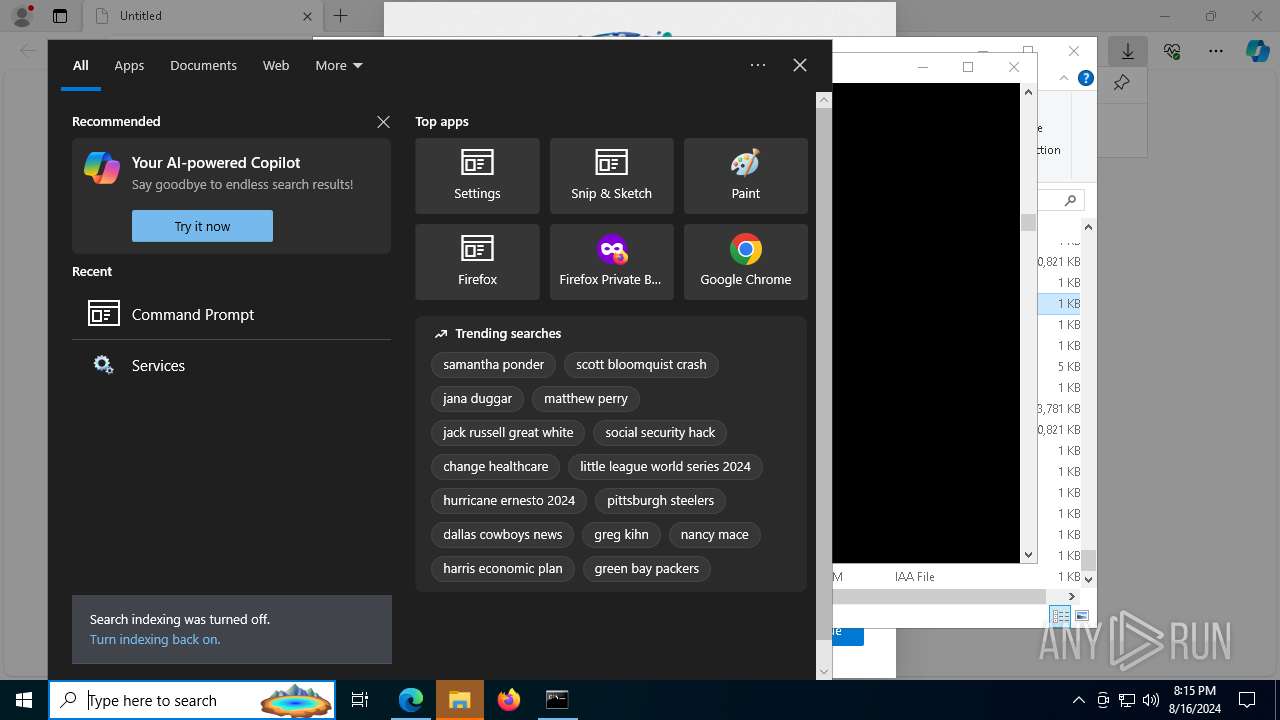Search trending harris economic plan

[x=502, y=569]
